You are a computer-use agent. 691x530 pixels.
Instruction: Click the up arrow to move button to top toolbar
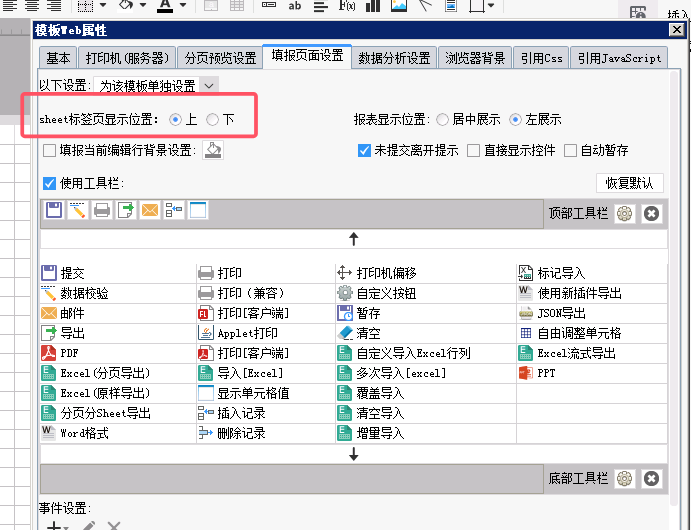[353, 239]
